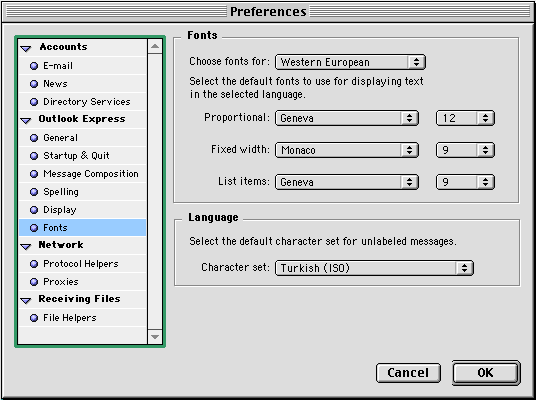Open the Proportional font Geneva popup
Image resolution: width=536 pixels, height=400 pixels.
pyautogui.click(x=347, y=118)
